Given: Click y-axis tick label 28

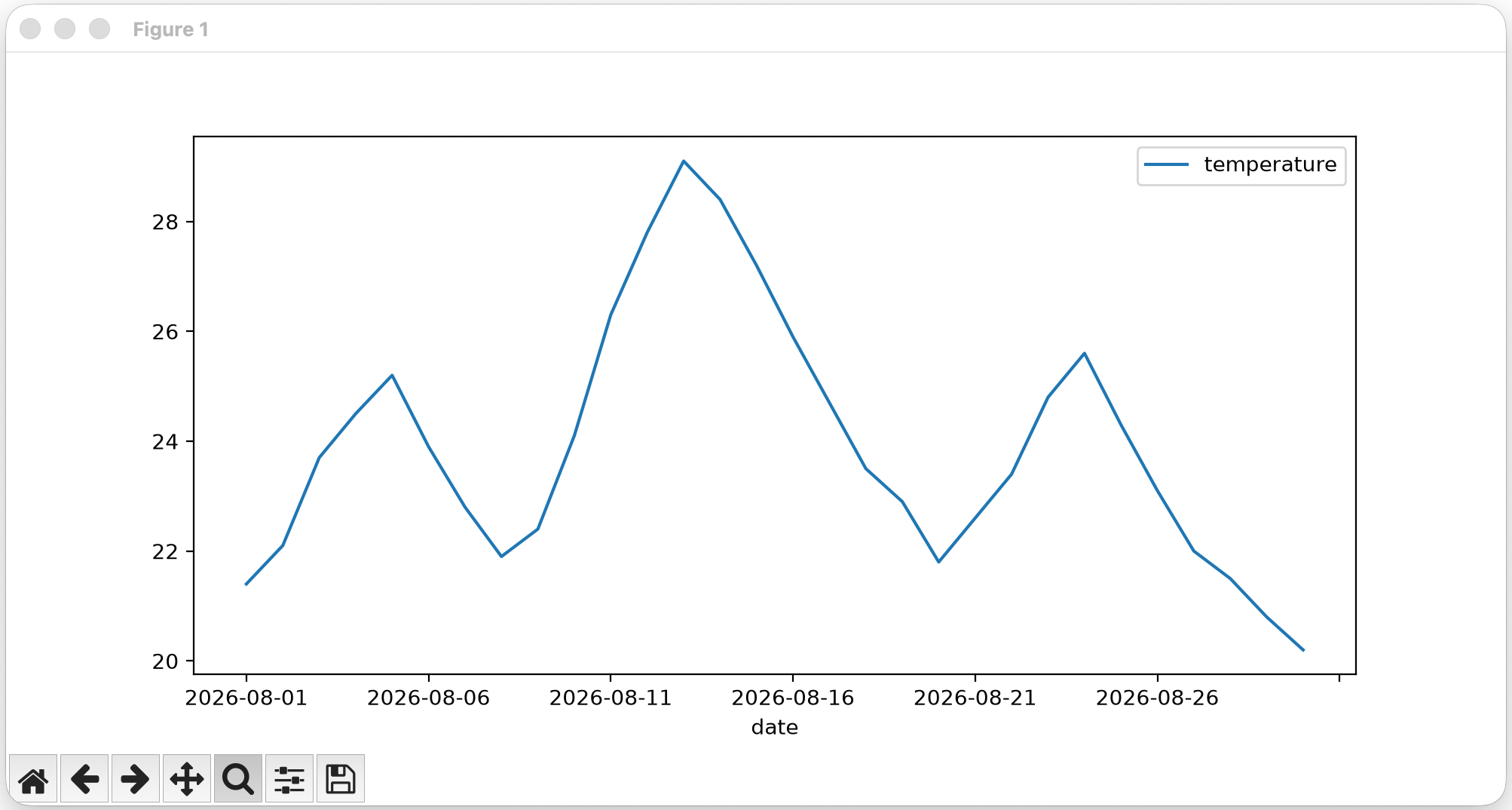Looking at the screenshot, I should coord(165,222).
